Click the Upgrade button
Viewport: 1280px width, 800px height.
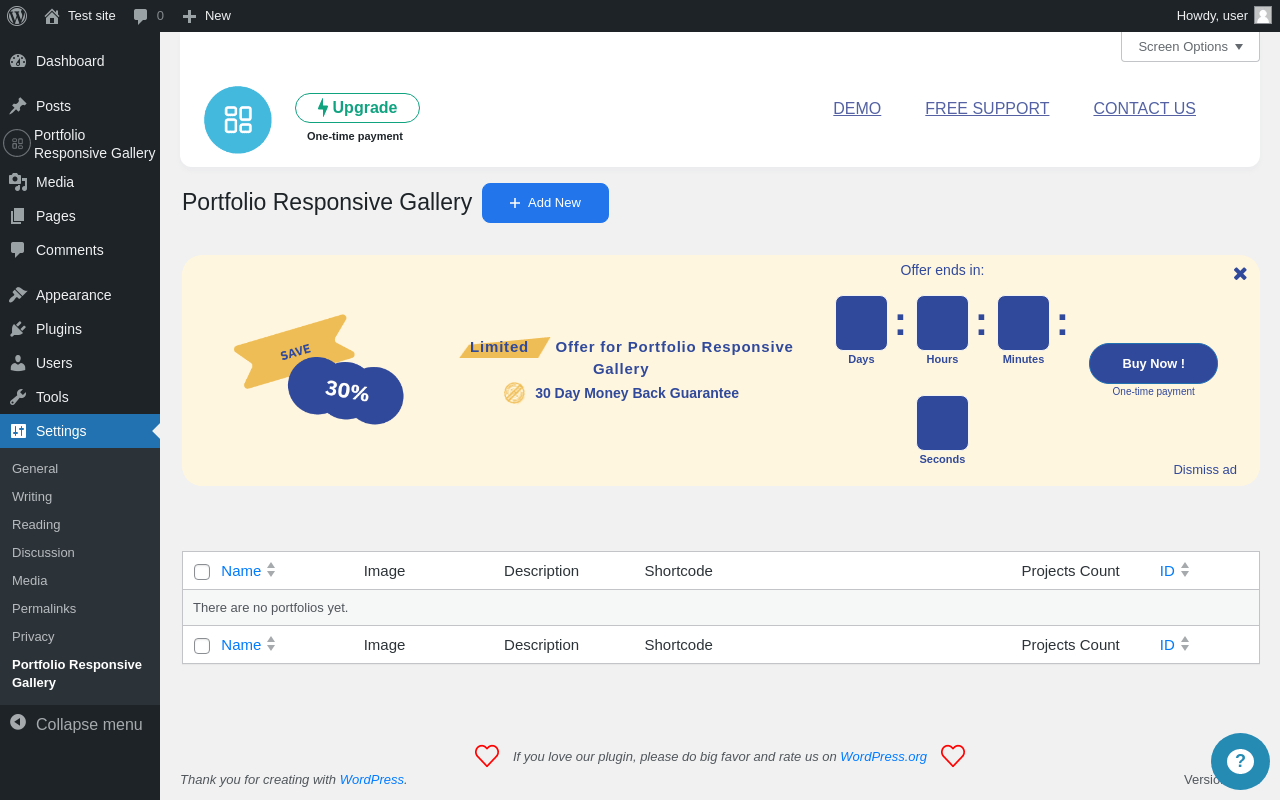[x=357, y=108]
